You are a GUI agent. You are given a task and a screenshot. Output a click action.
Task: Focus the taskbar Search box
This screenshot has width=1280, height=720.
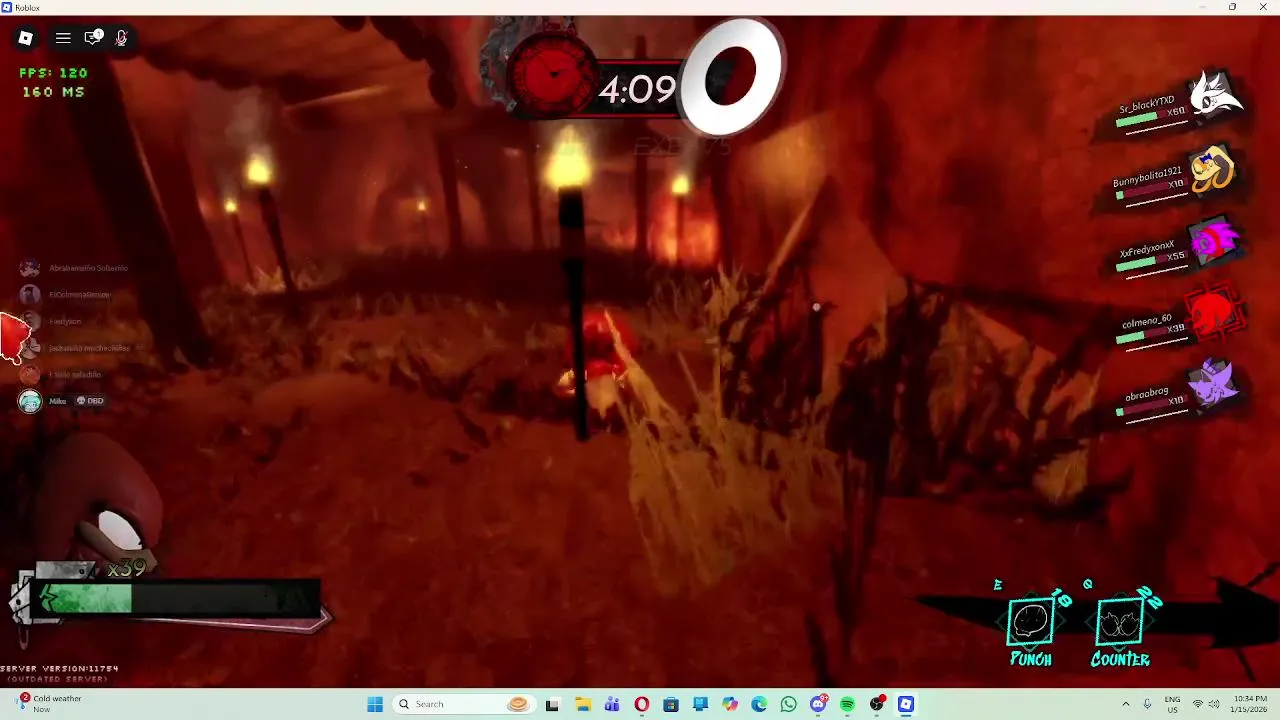pos(463,704)
